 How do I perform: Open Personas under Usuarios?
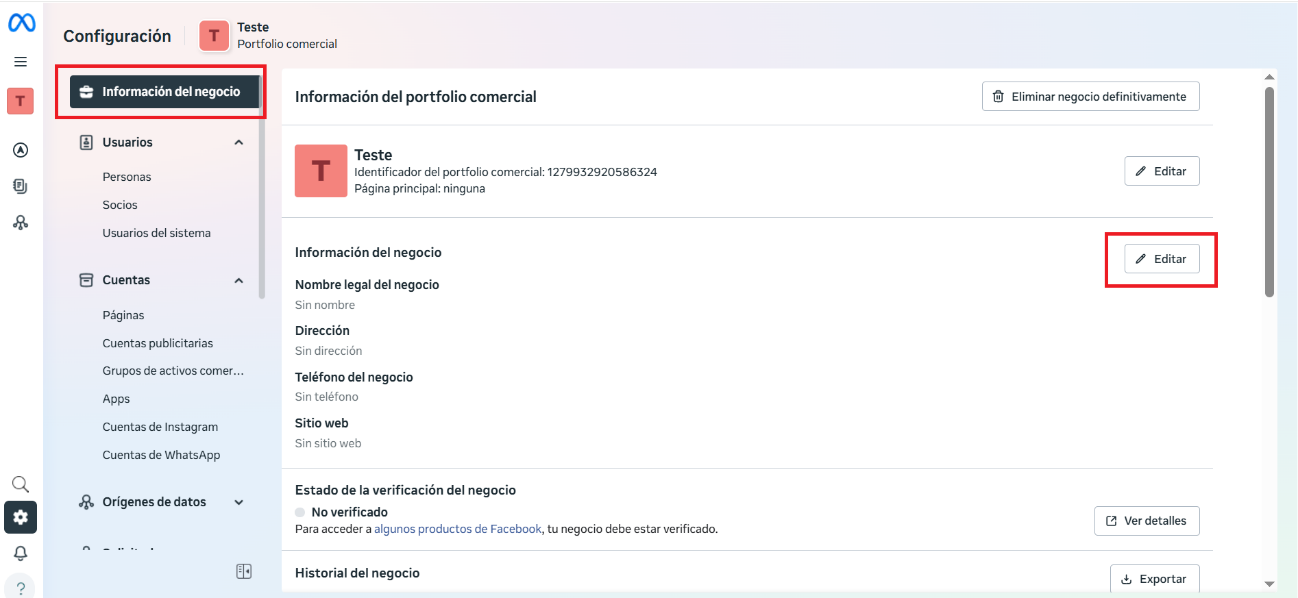tap(127, 177)
